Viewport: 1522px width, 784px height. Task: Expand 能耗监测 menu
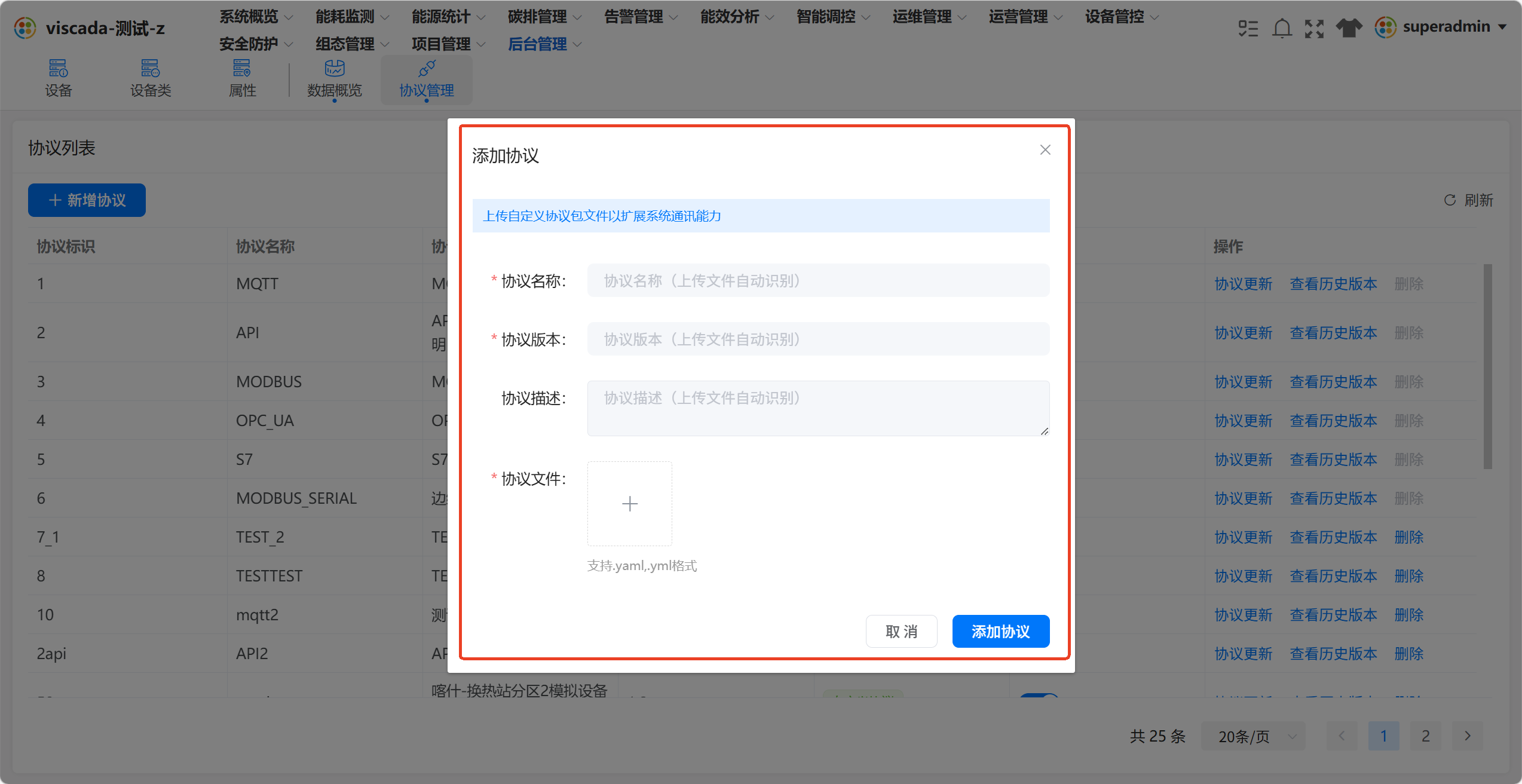click(x=352, y=17)
